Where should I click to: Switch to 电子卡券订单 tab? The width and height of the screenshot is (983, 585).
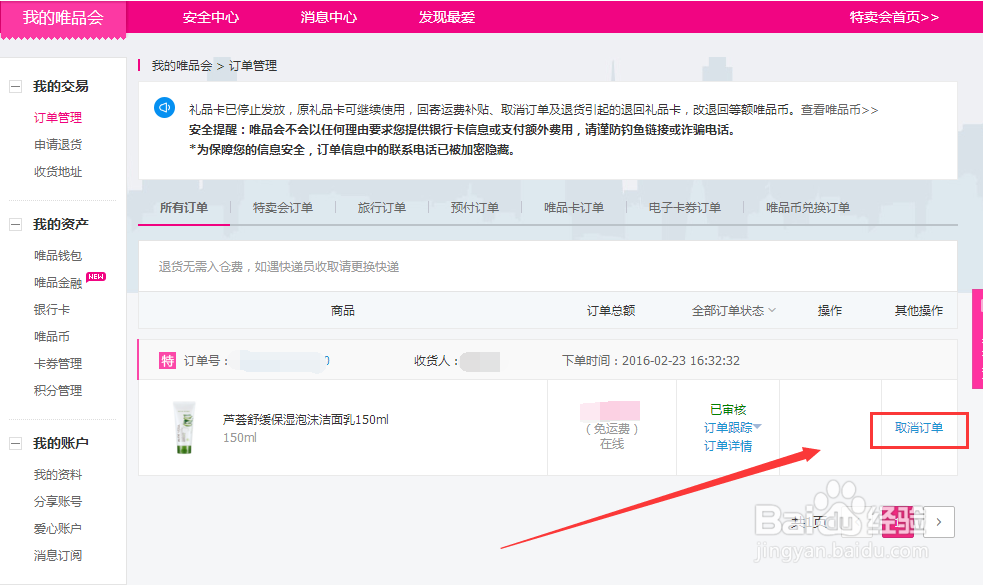click(x=685, y=208)
